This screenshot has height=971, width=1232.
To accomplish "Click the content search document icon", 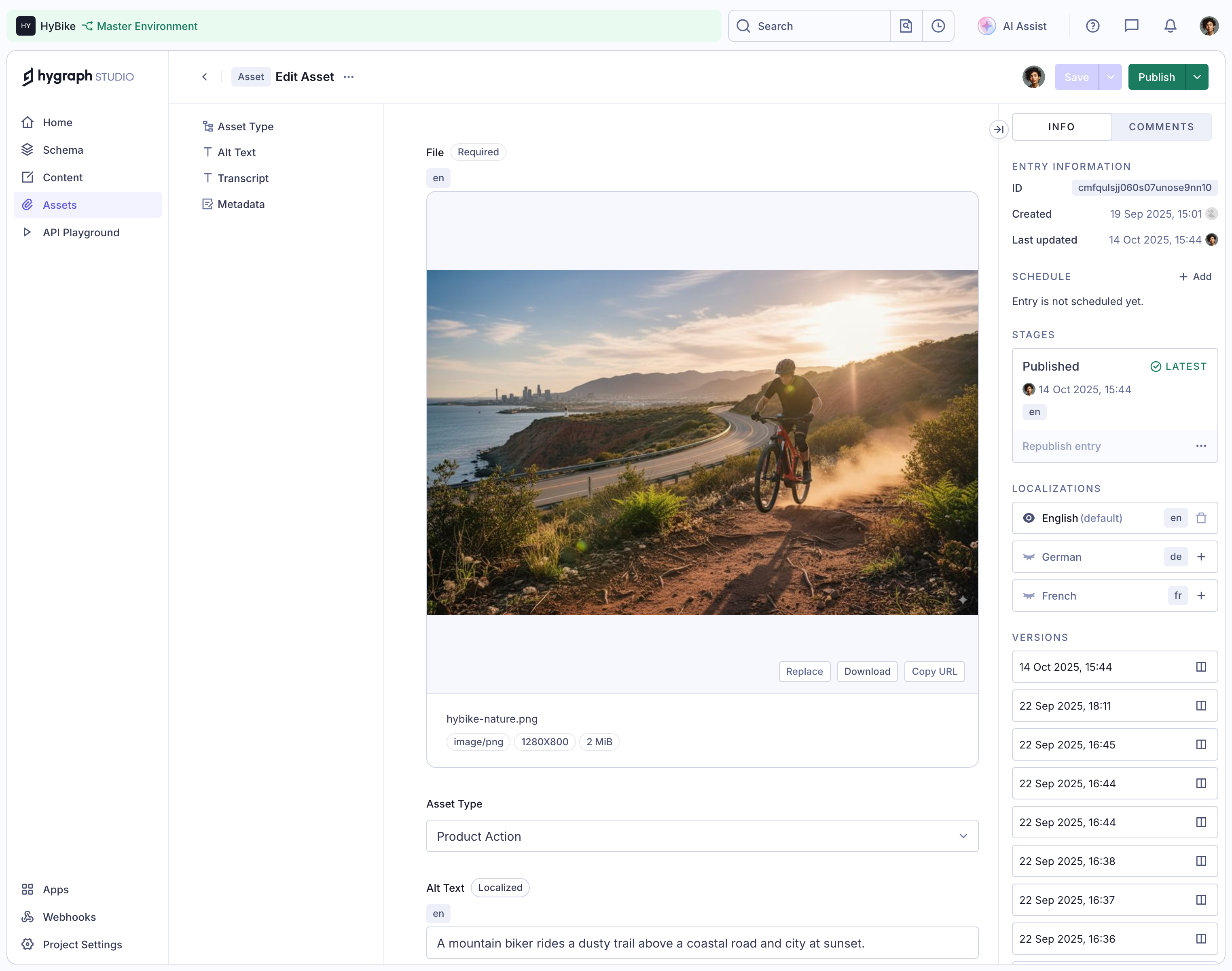I will pyautogui.click(x=906, y=26).
